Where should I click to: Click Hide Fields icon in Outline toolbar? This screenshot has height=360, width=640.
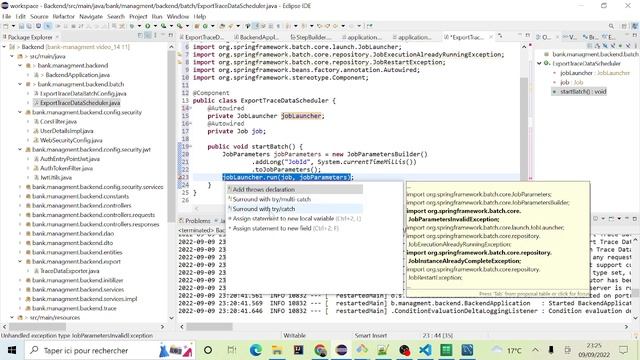coord(605,46)
